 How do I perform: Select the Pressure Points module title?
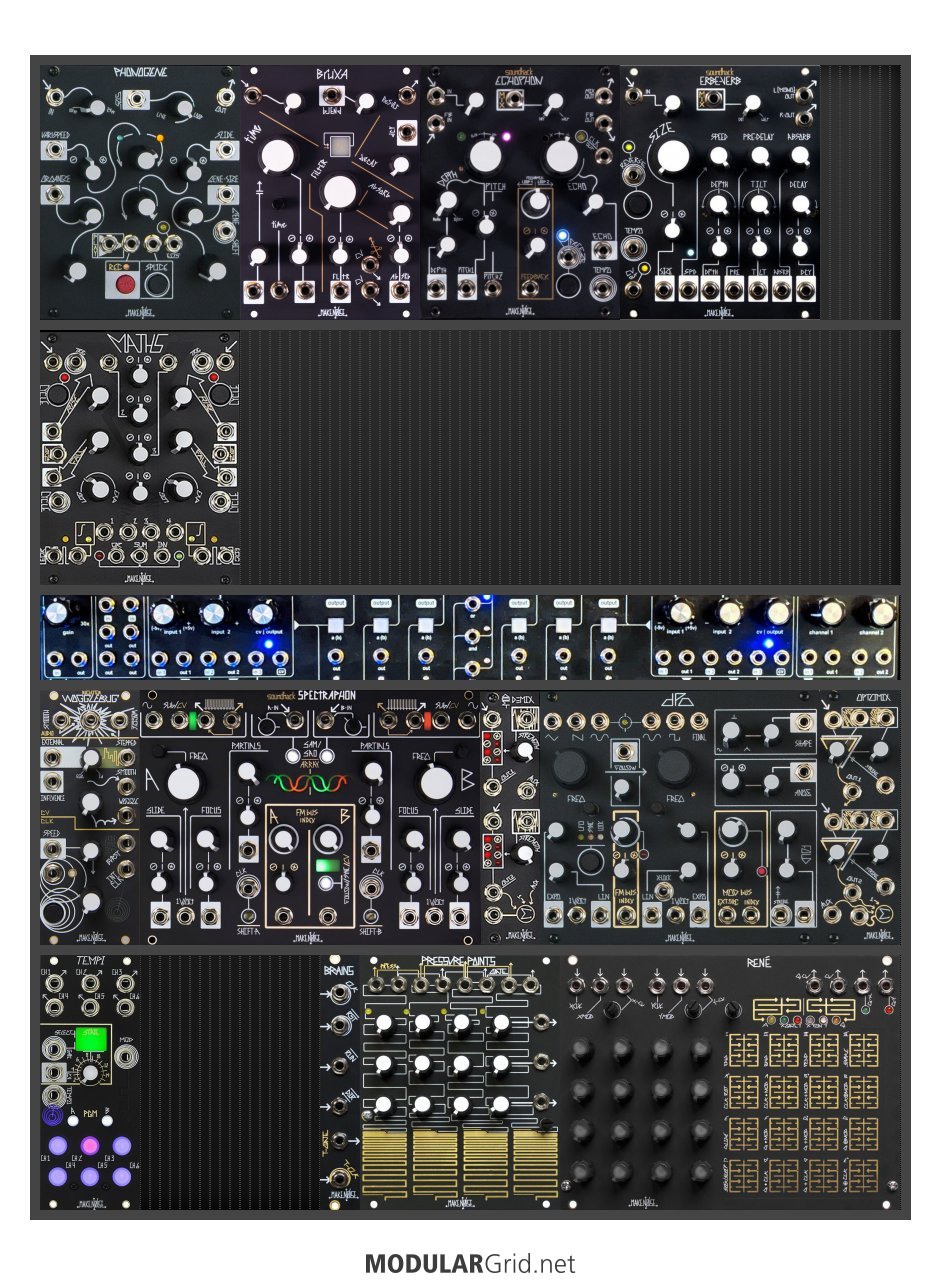[456, 962]
